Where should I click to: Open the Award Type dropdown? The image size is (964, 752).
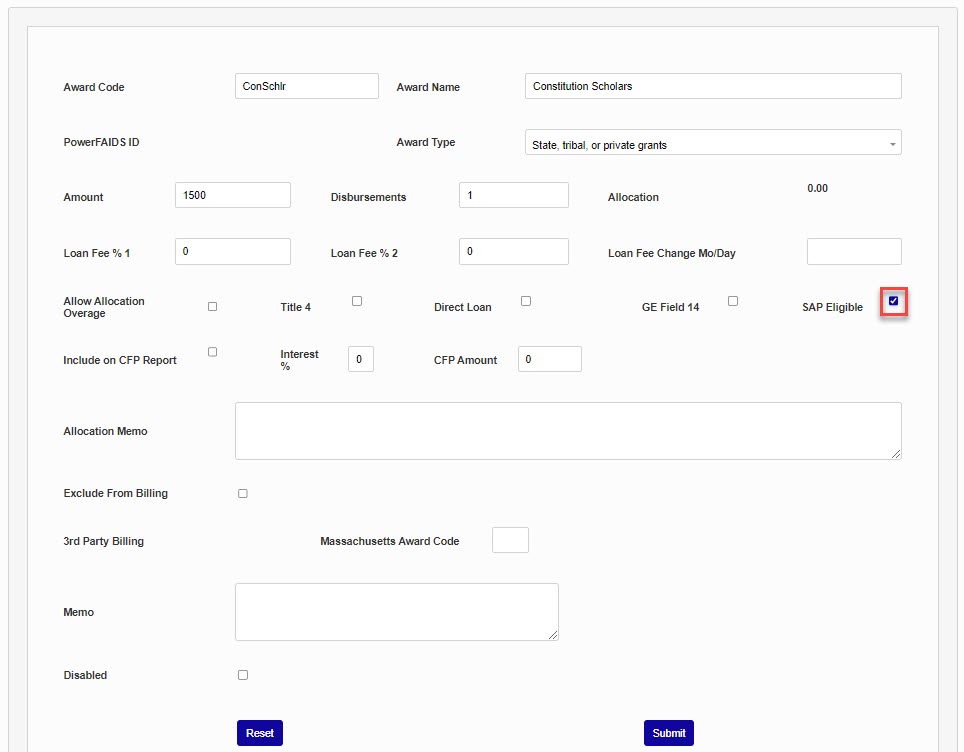tap(712, 143)
